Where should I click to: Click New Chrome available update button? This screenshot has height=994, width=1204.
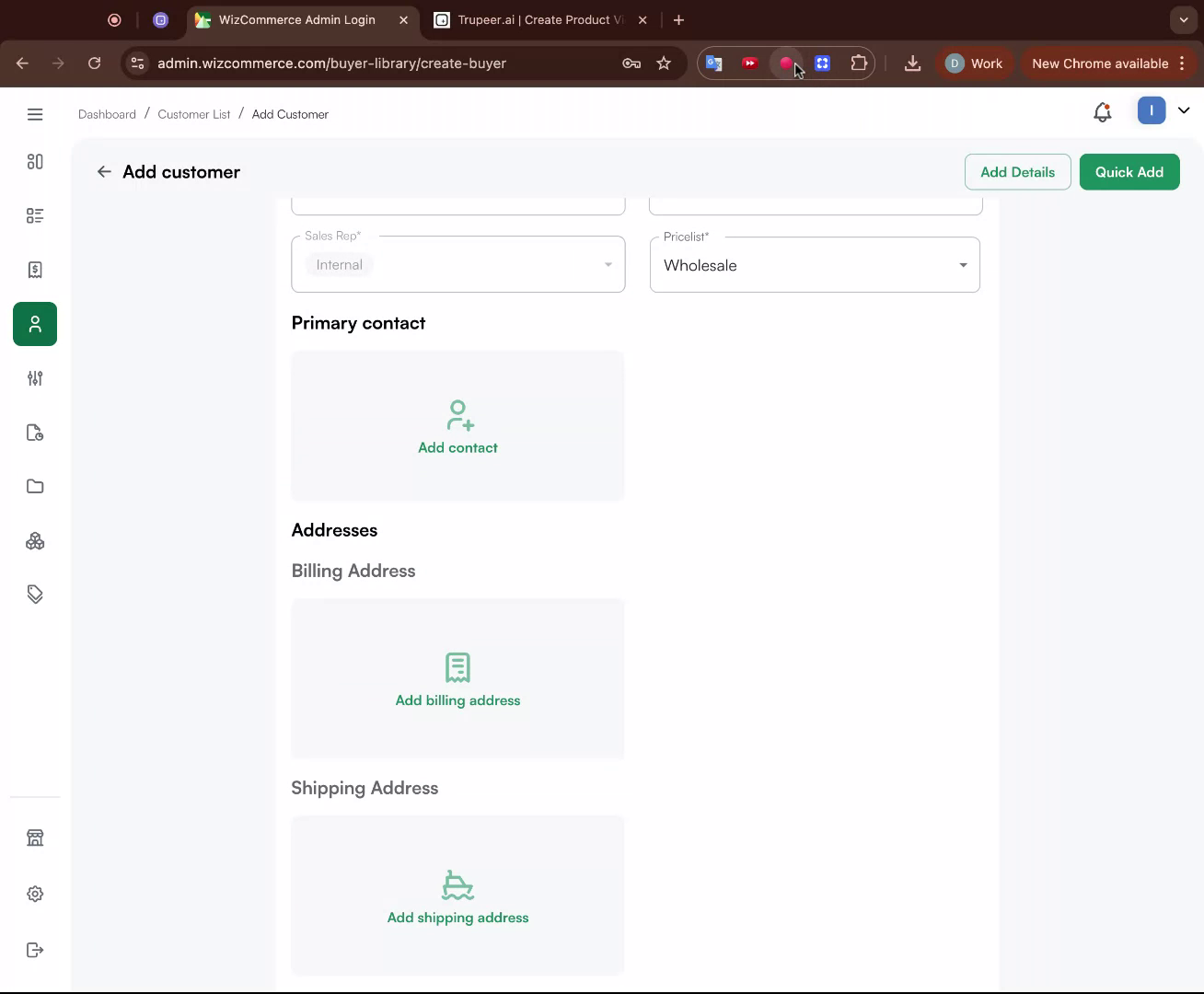pos(1108,64)
